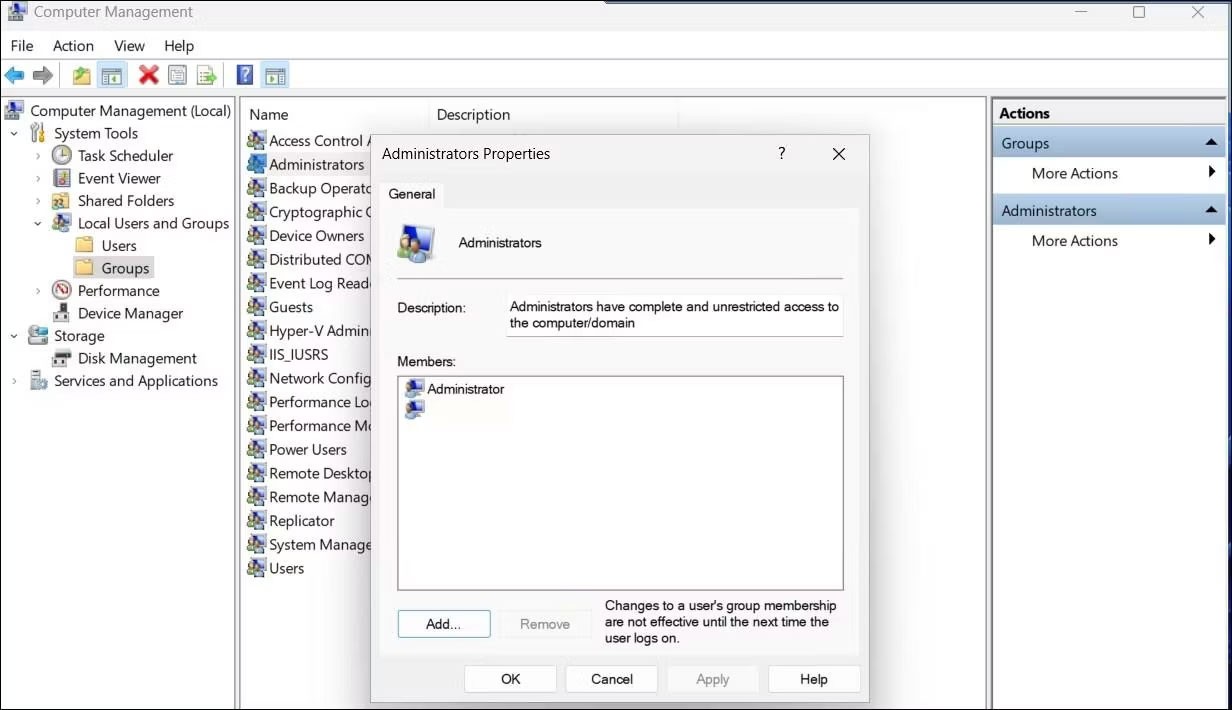Click the blue Help toolbar icon

click(x=245, y=75)
